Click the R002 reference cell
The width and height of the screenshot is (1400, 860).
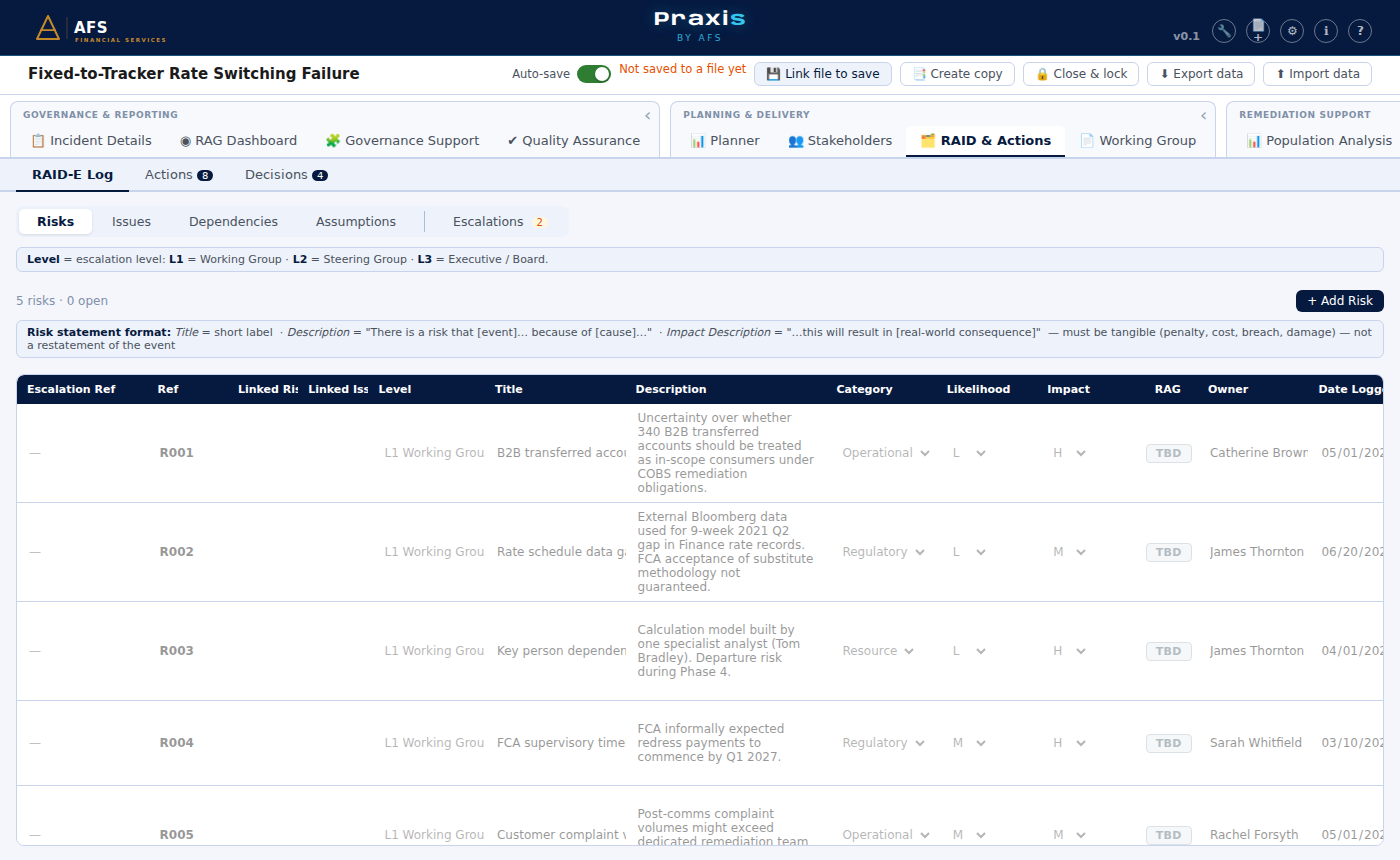176,552
